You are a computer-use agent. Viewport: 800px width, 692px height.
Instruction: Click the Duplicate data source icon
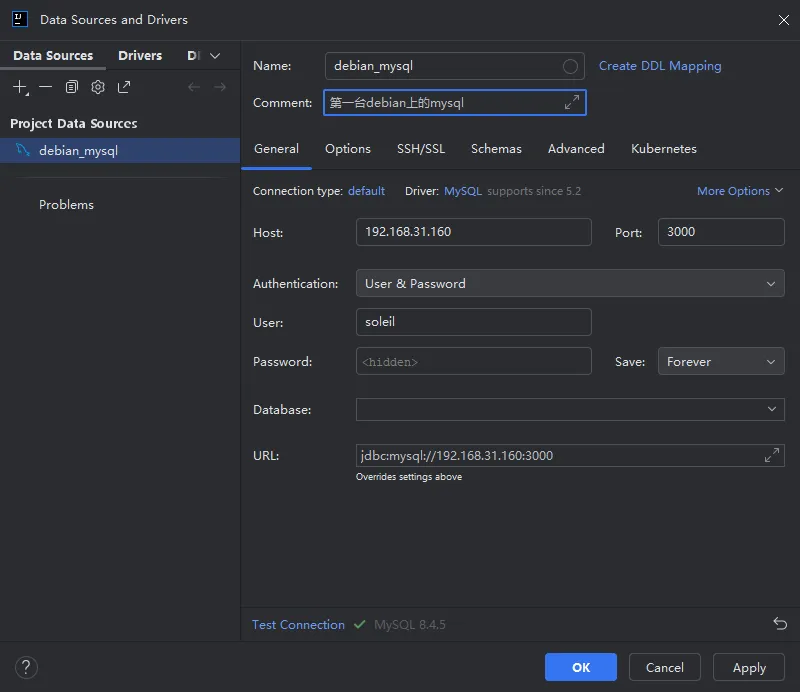[x=72, y=87]
